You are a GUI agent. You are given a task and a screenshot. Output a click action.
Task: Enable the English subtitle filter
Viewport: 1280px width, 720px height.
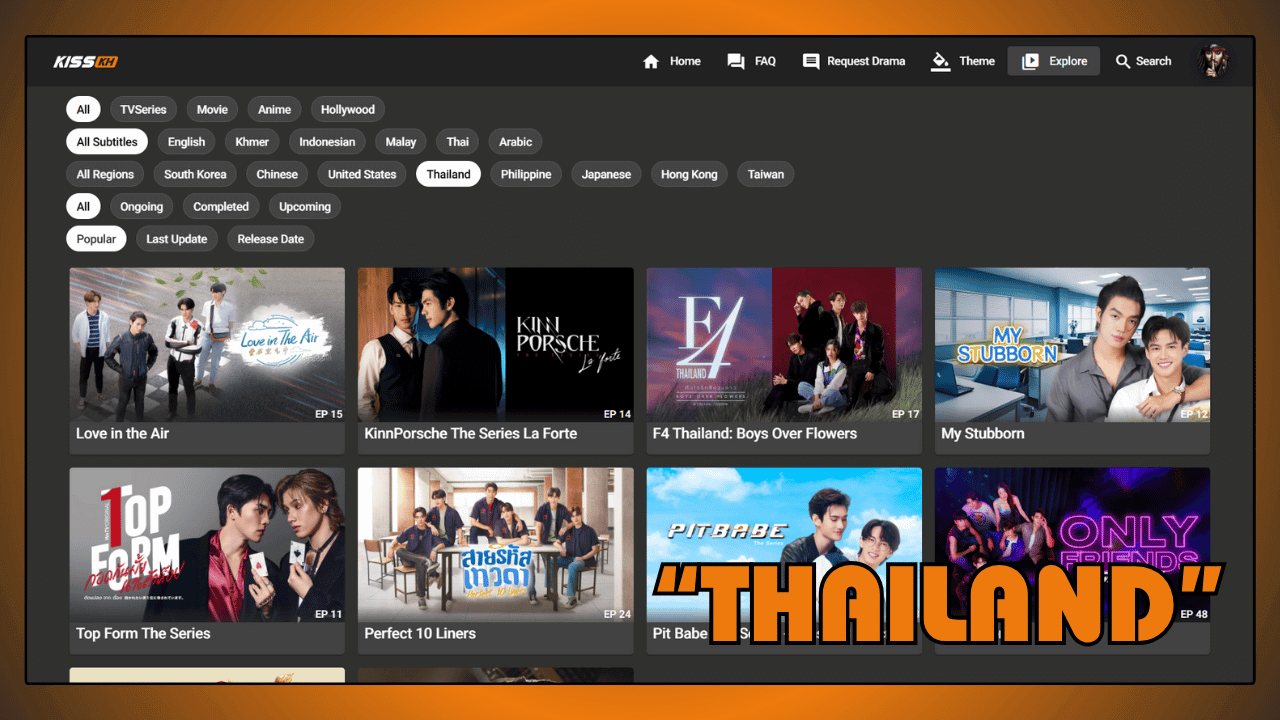186,142
